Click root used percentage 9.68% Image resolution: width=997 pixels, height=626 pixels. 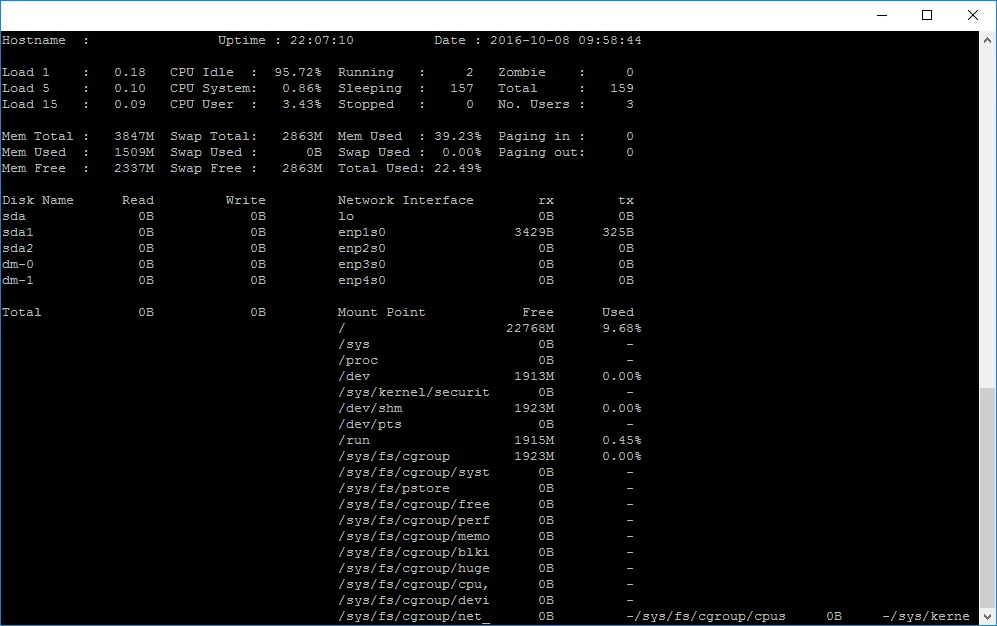621,329
